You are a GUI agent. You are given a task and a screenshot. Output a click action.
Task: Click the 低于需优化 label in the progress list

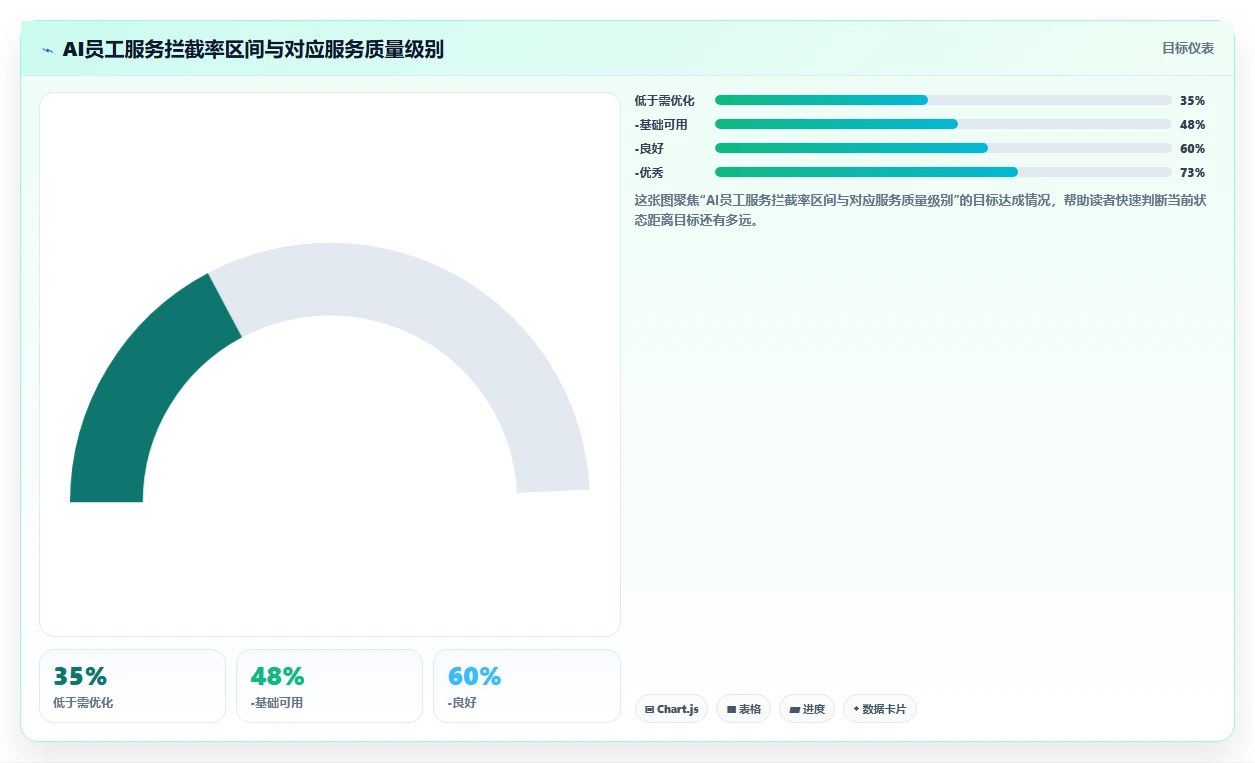(x=664, y=101)
